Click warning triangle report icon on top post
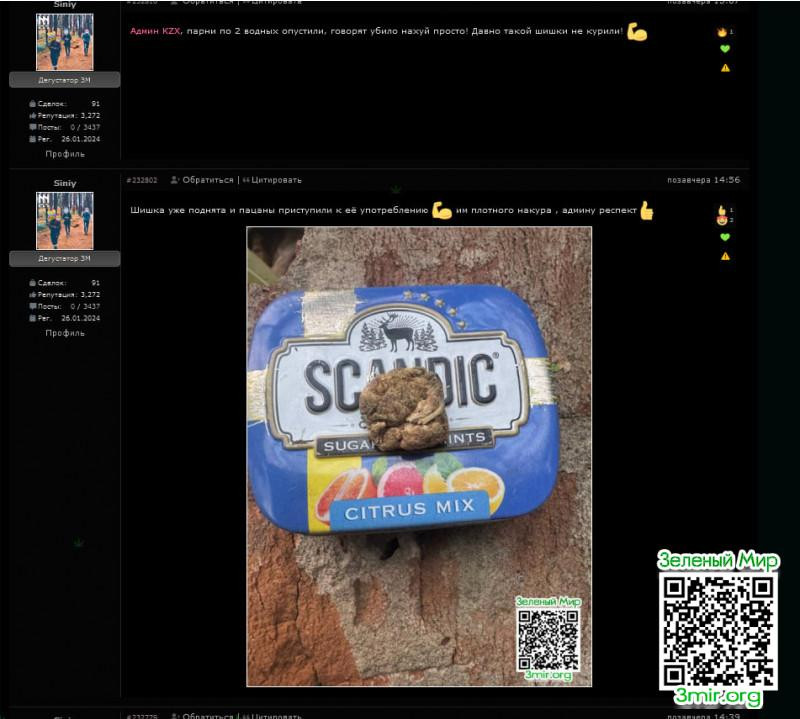800x719 pixels. [725, 68]
